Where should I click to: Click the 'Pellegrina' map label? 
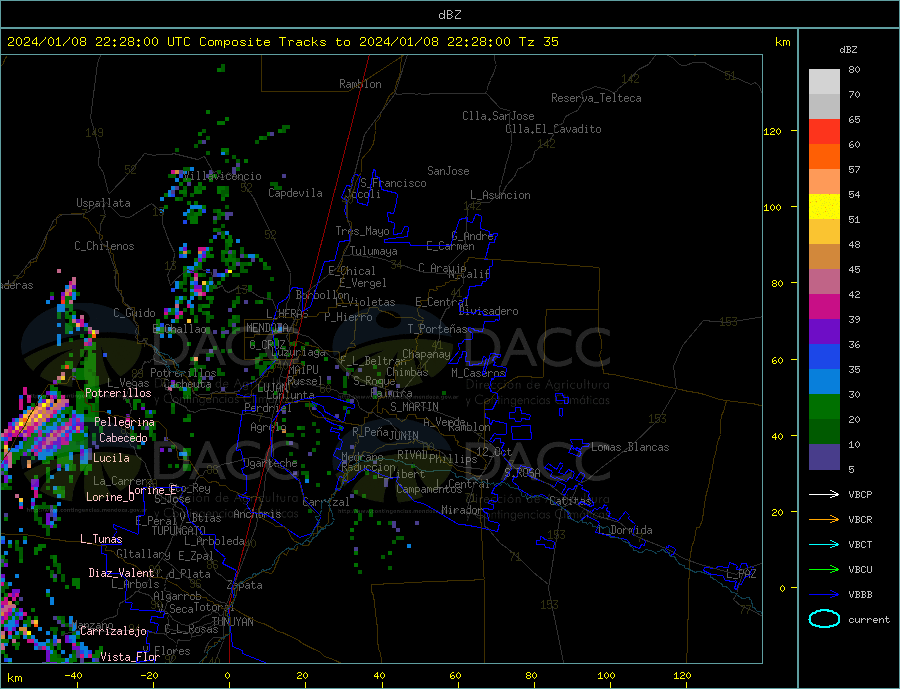[x=124, y=422]
